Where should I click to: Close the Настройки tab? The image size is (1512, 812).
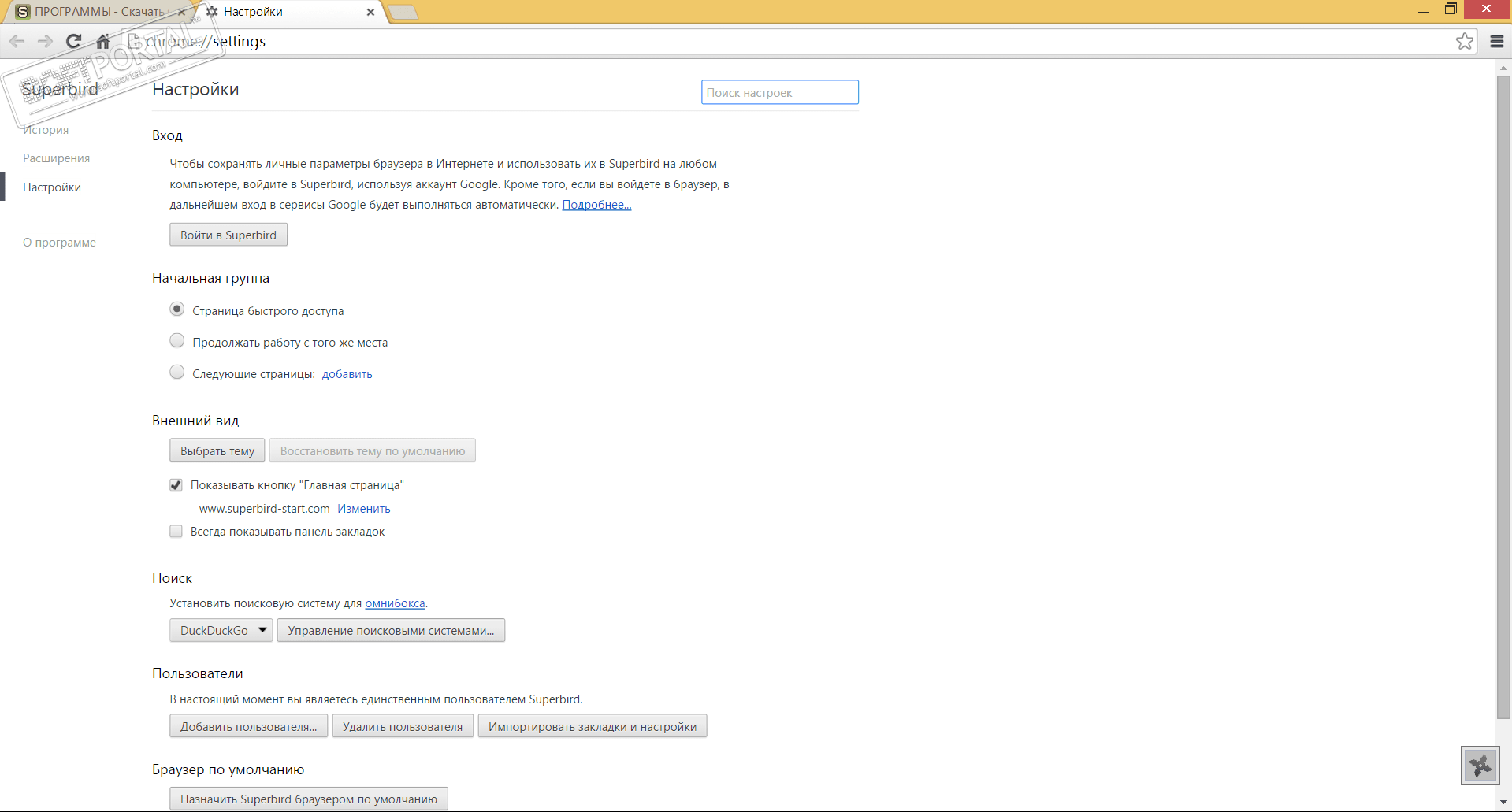click(x=370, y=12)
